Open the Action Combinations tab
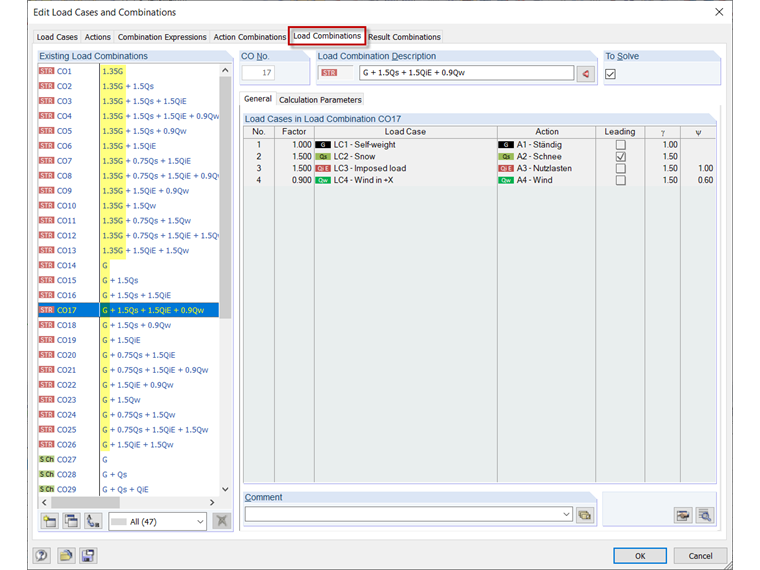The height and width of the screenshot is (570, 760). 250,37
